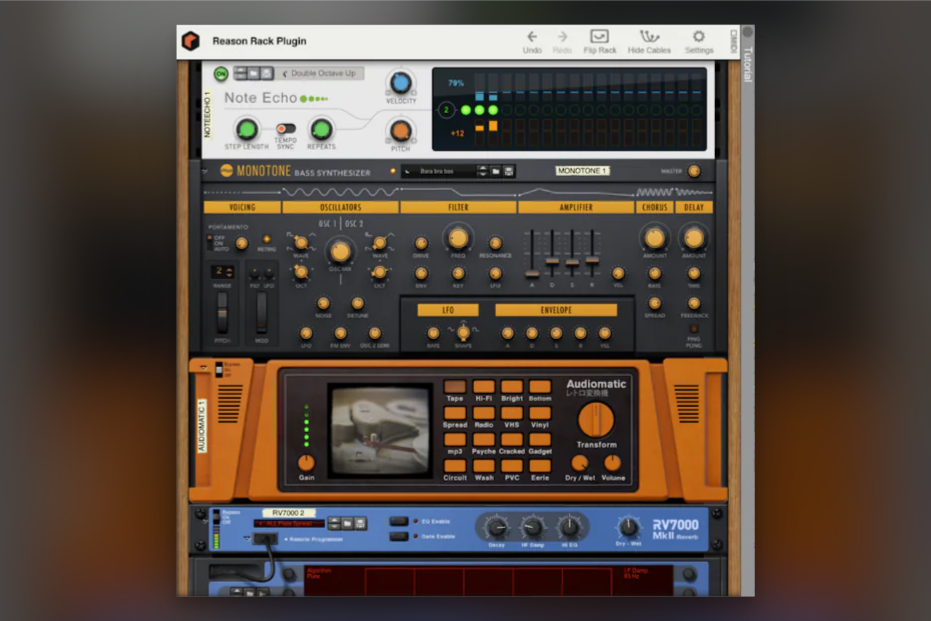Select the Tape preset on Audiomatic

pos(455,387)
